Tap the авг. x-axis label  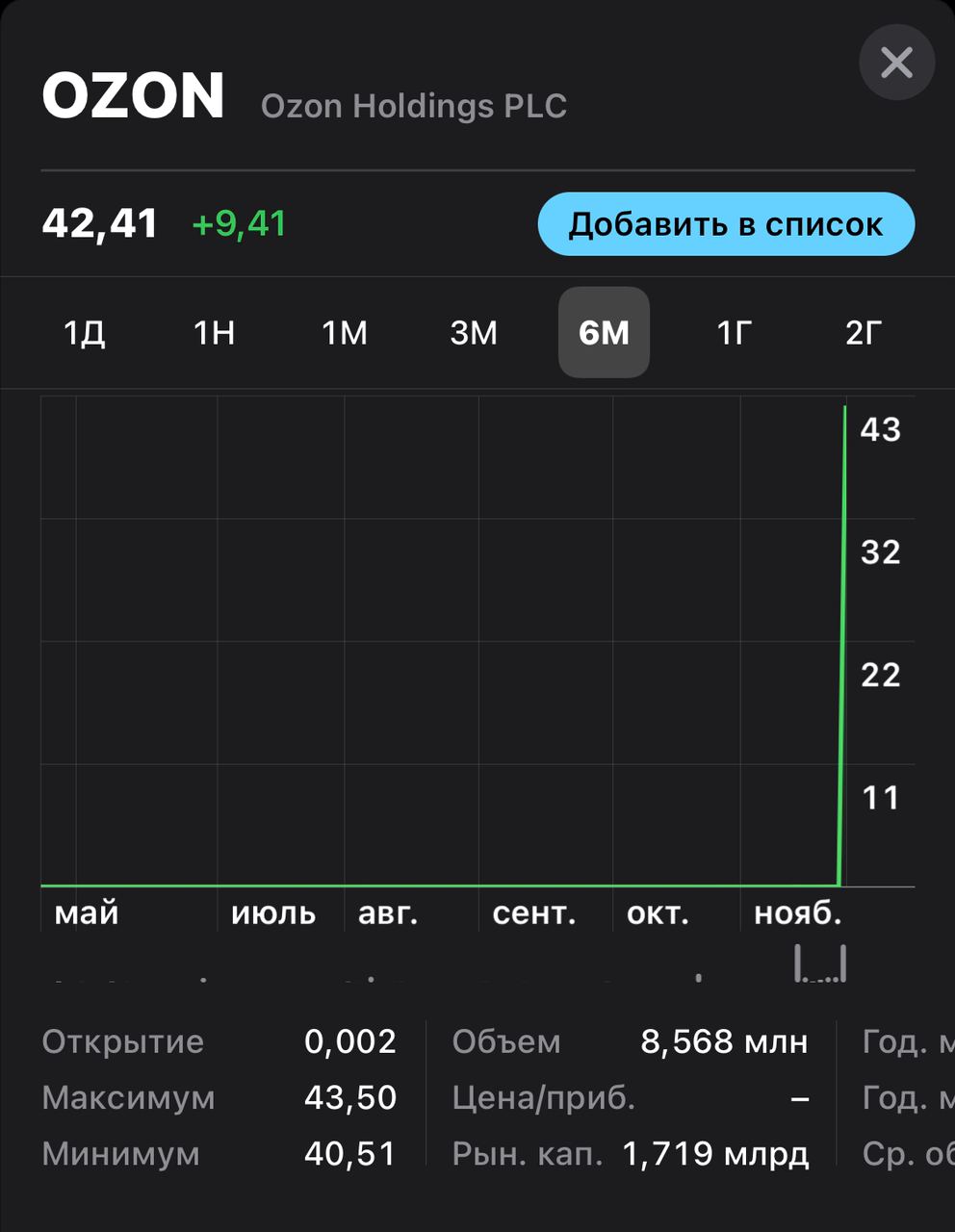(x=388, y=912)
